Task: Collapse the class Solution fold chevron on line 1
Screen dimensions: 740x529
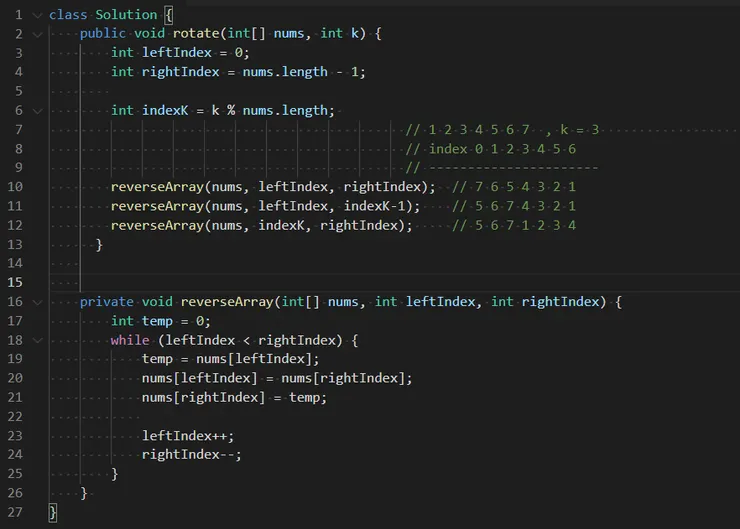Action: coord(37,15)
